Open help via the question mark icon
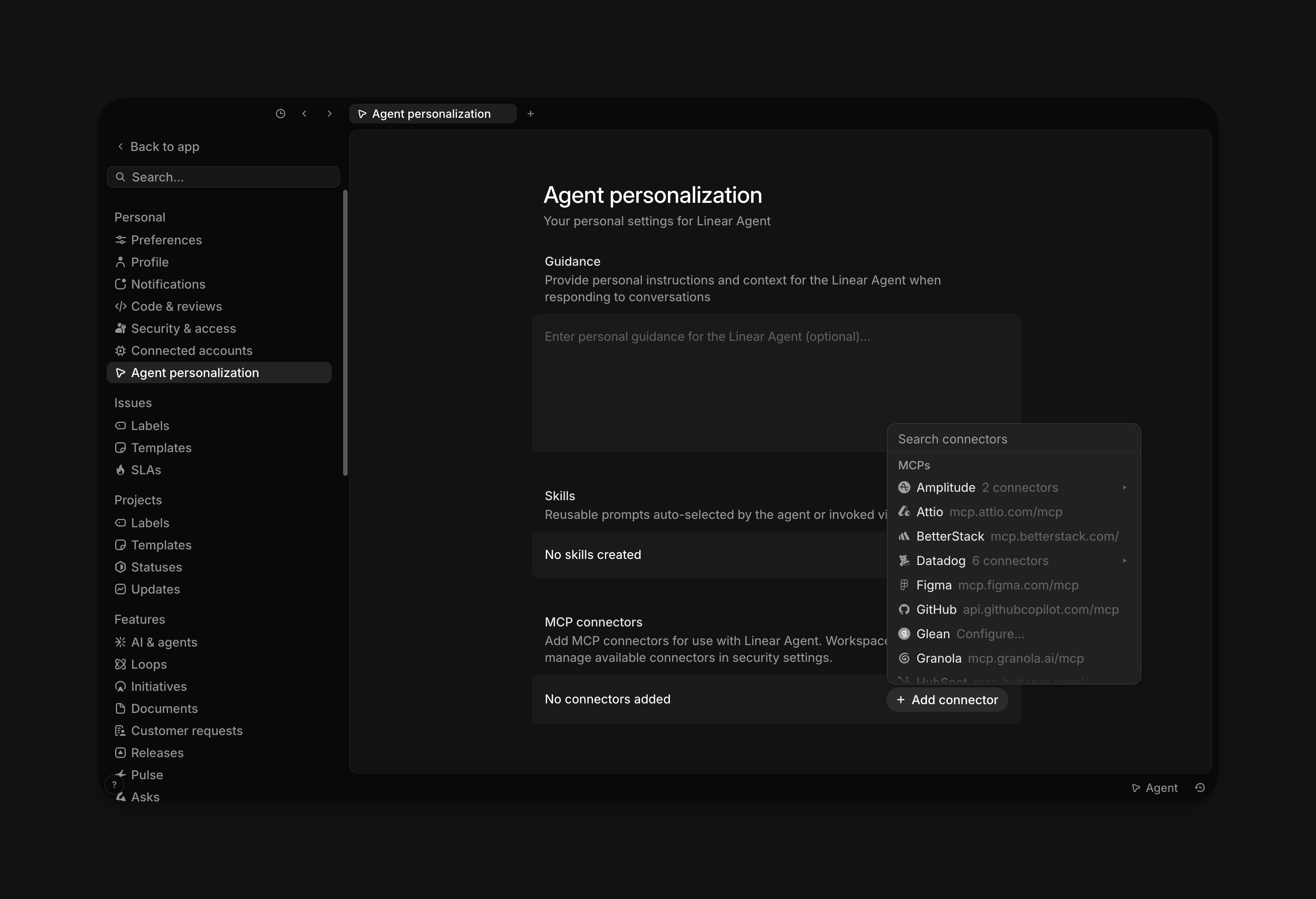The image size is (1316, 899). [x=114, y=785]
